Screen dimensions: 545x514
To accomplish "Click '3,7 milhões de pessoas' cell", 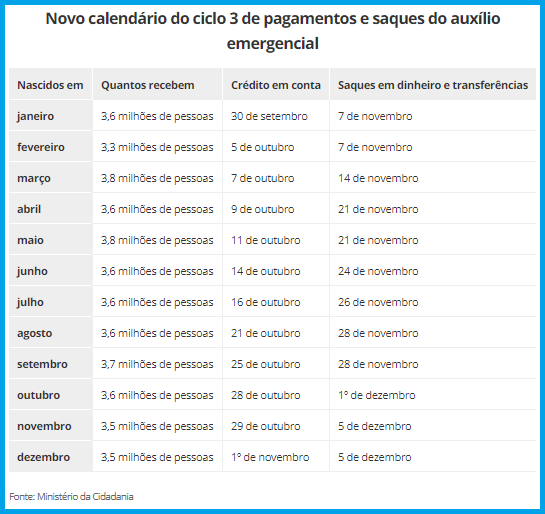I will pyautogui.click(x=157, y=364).
